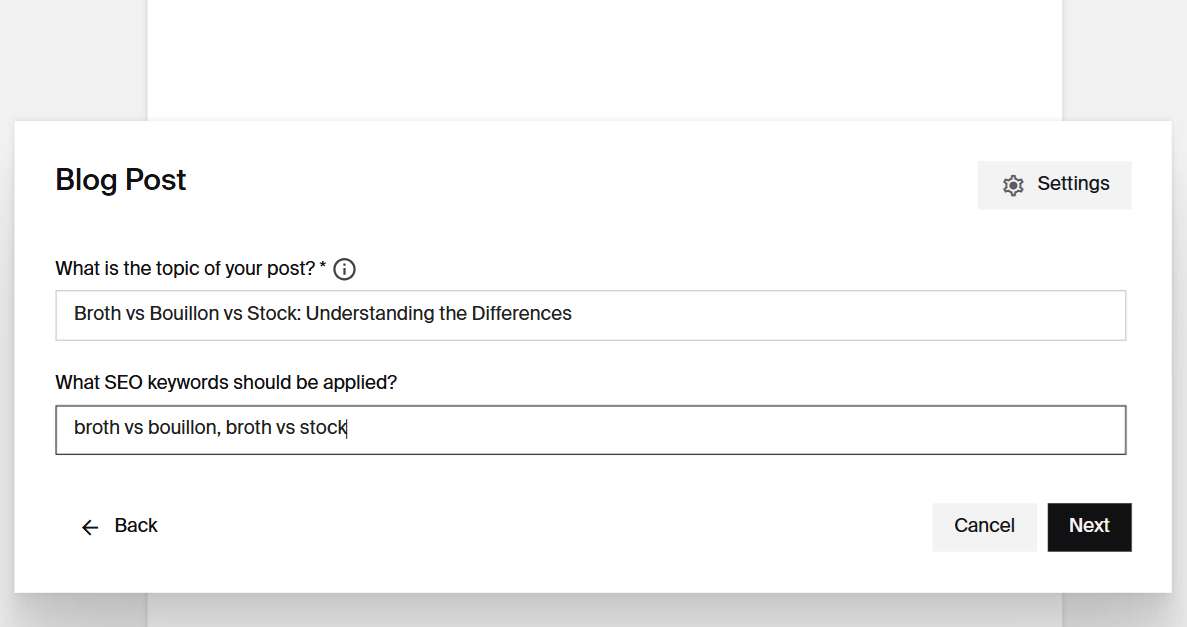Click the Settings gear icon
Image resolution: width=1187 pixels, height=627 pixels.
click(1013, 185)
